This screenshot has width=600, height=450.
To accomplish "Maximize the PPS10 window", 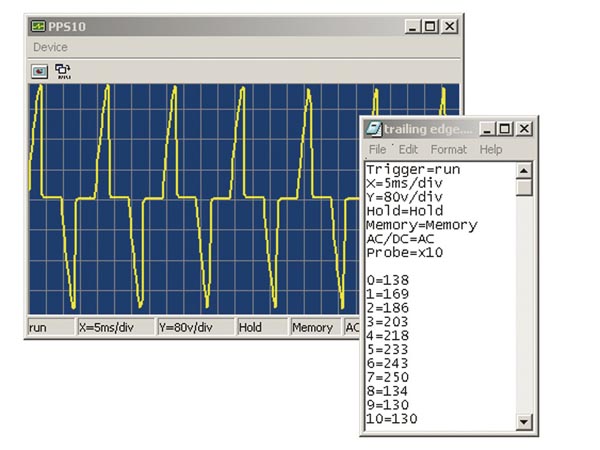I will coord(430,27).
